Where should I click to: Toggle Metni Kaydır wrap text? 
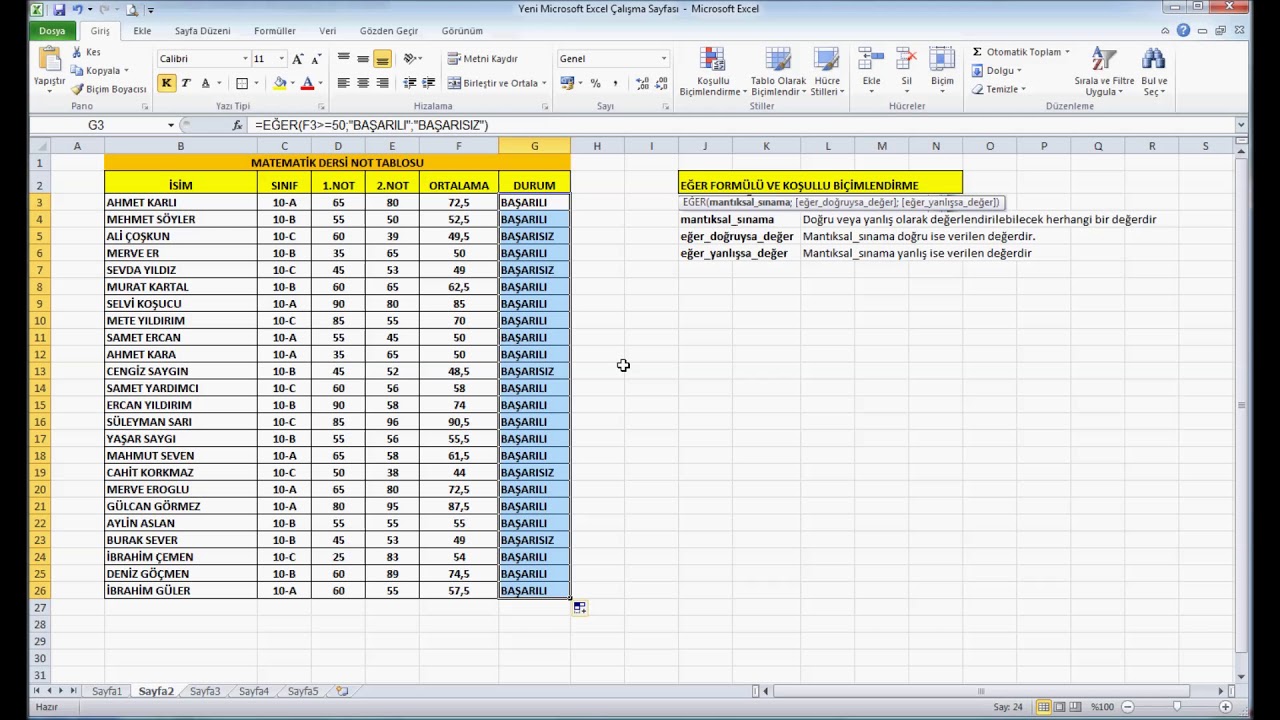click(483, 59)
